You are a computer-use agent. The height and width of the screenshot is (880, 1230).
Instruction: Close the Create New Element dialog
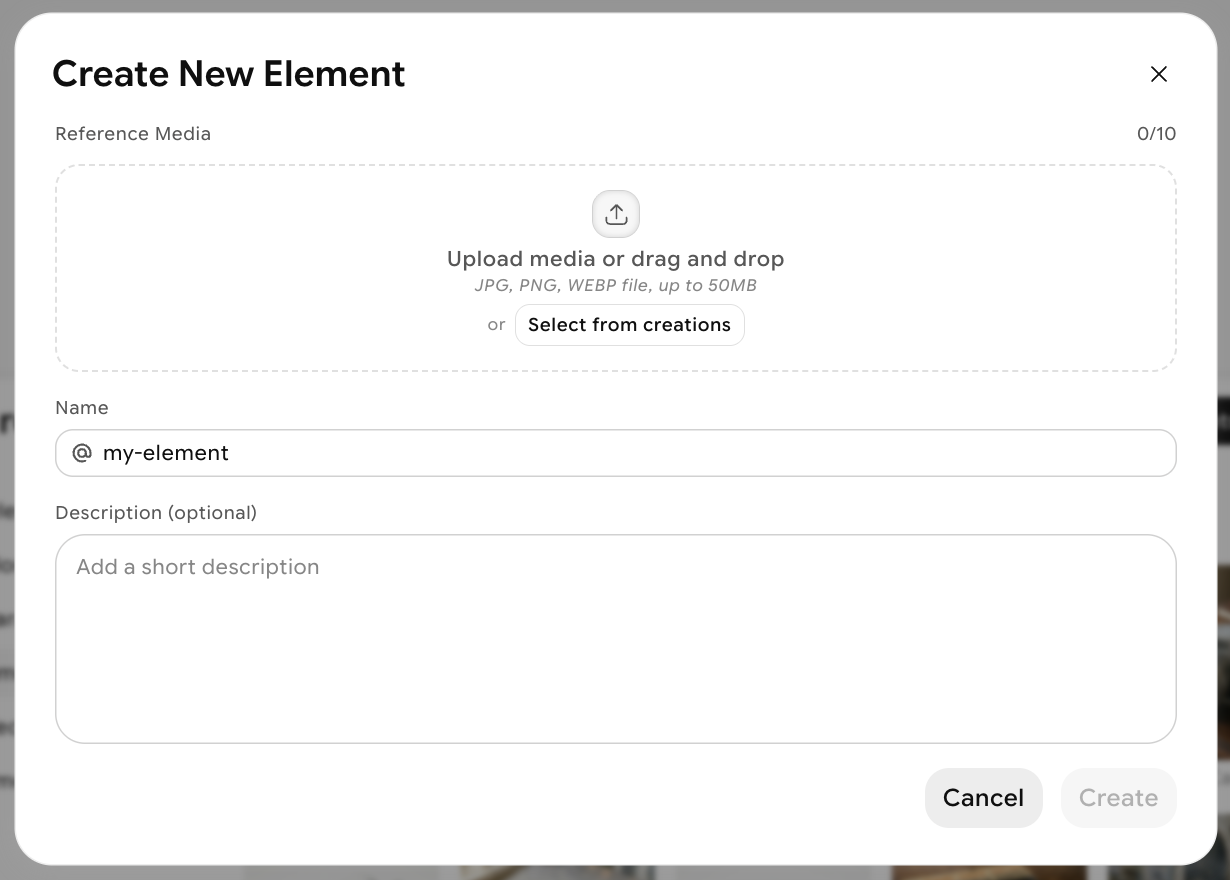pyautogui.click(x=1159, y=74)
